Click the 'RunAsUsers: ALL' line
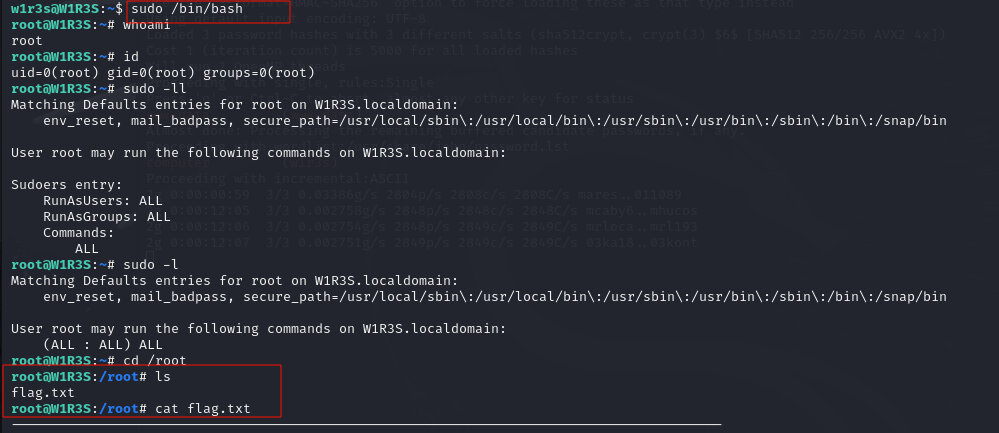The width and height of the screenshot is (999, 433). (x=103, y=201)
